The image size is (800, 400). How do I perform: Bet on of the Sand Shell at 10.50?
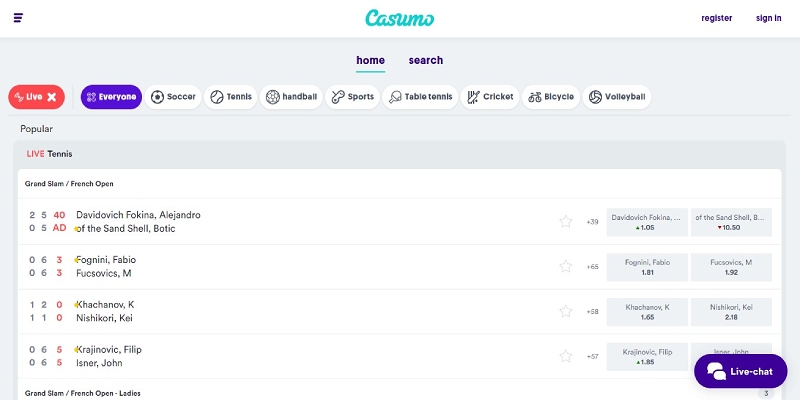click(731, 222)
